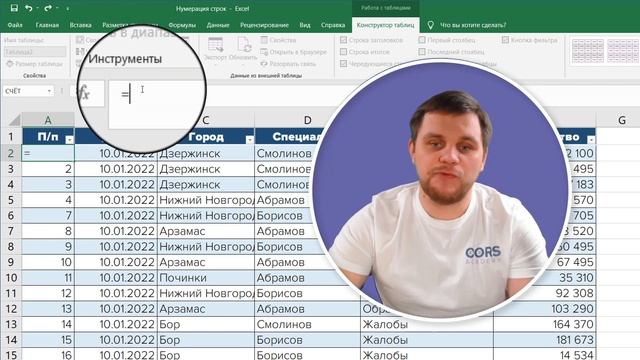Click the Save icon in quick access toolbar
Viewport: 640px width, 360px height.
click(14, 8)
